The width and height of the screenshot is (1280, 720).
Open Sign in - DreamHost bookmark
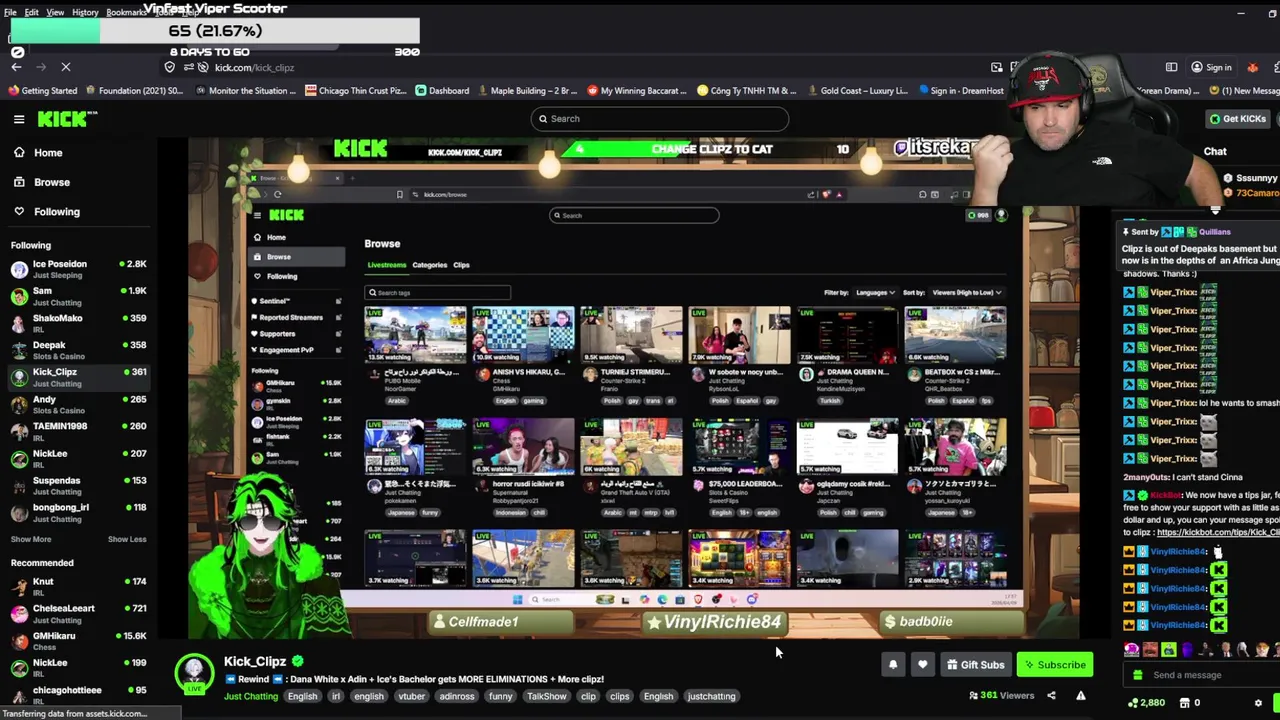click(960, 91)
